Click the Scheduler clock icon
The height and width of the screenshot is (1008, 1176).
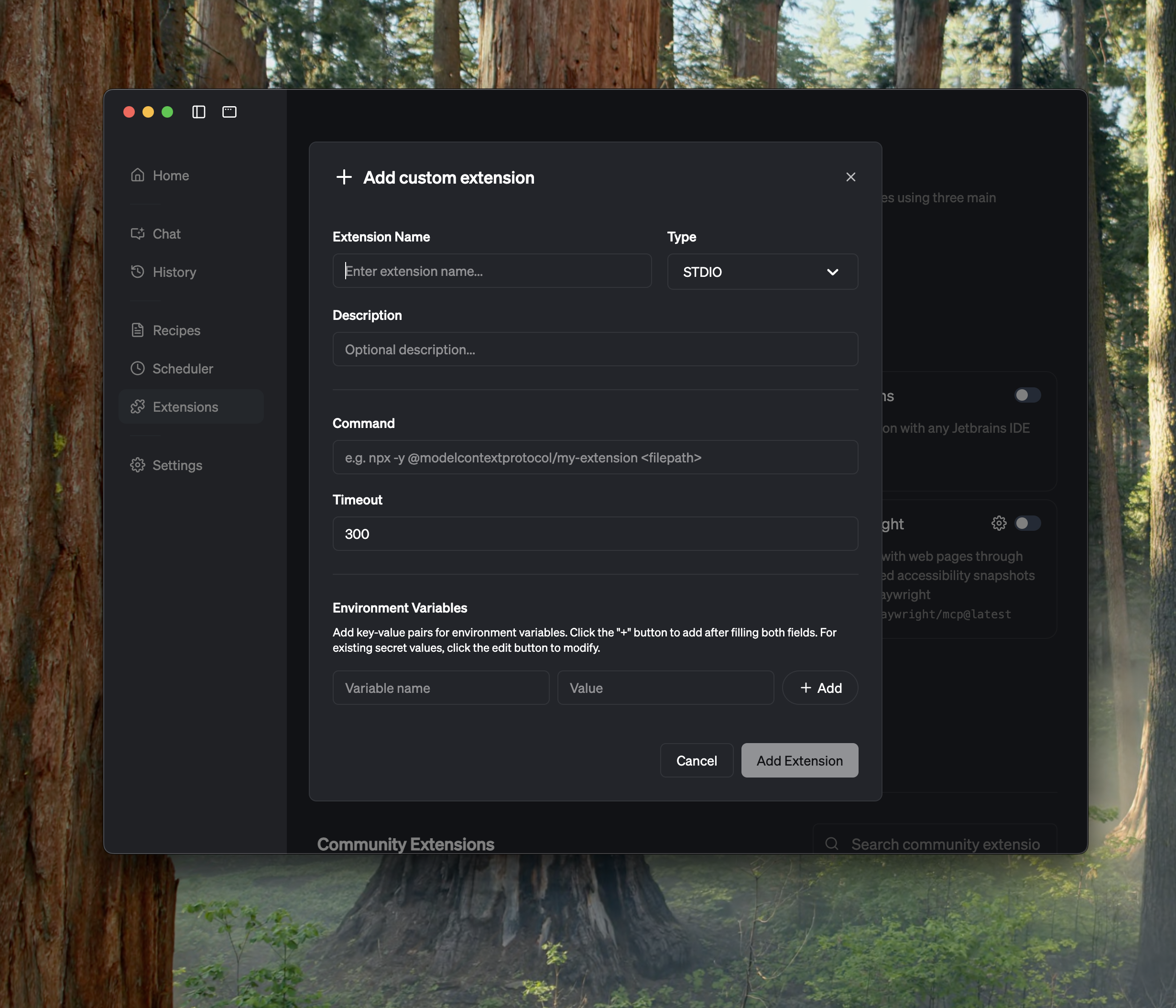137,368
